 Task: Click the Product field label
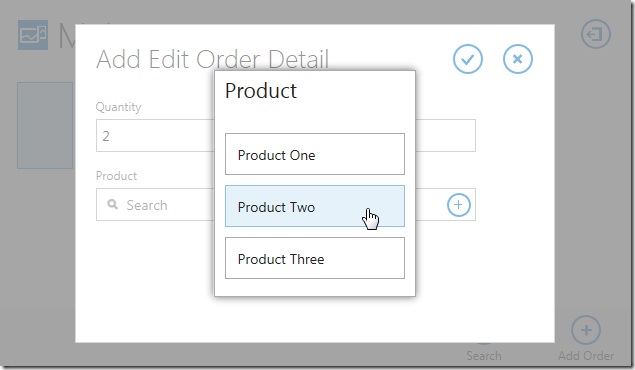click(x=116, y=176)
